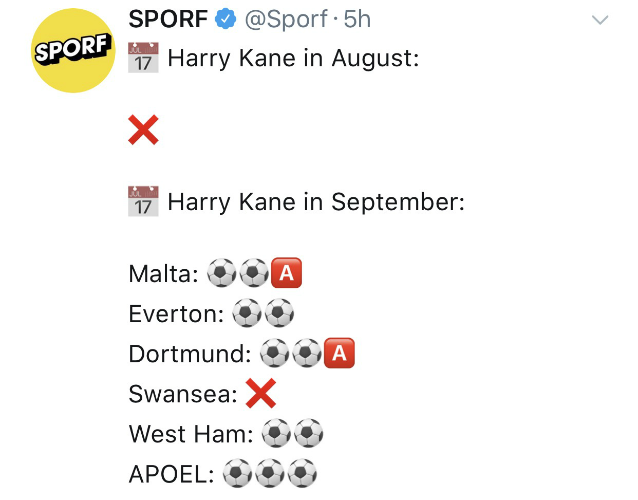Click the red A emoji on Malta line
The height and width of the screenshot is (500, 638).
(x=287, y=273)
